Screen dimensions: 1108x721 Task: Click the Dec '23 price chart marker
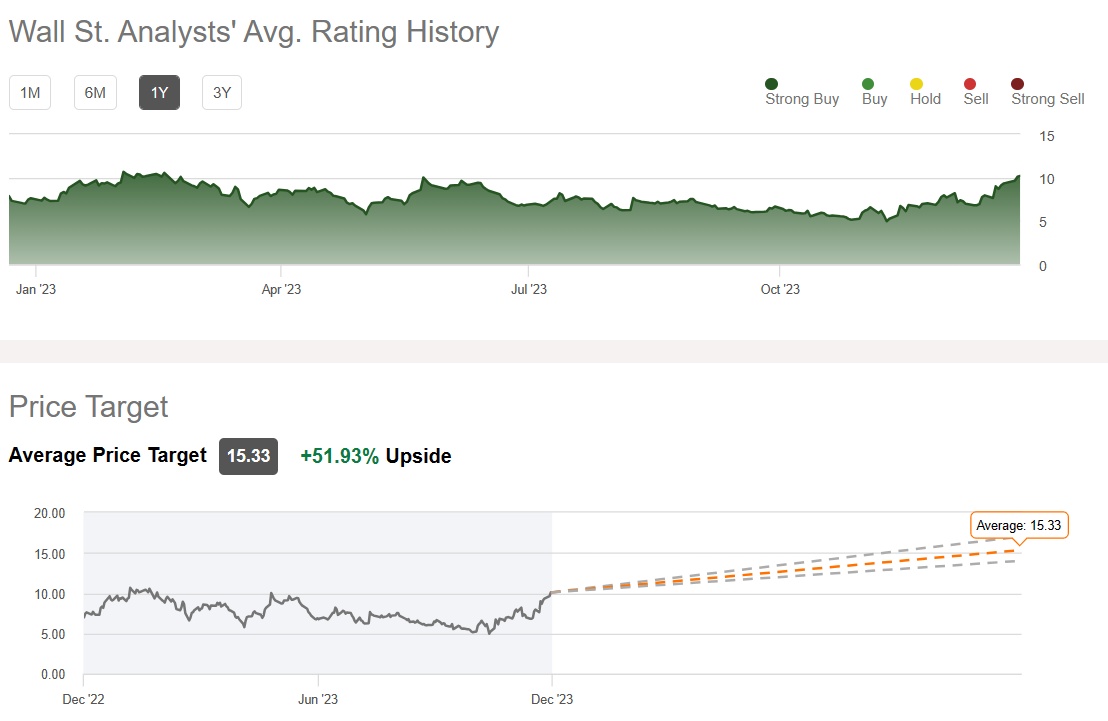point(552,698)
